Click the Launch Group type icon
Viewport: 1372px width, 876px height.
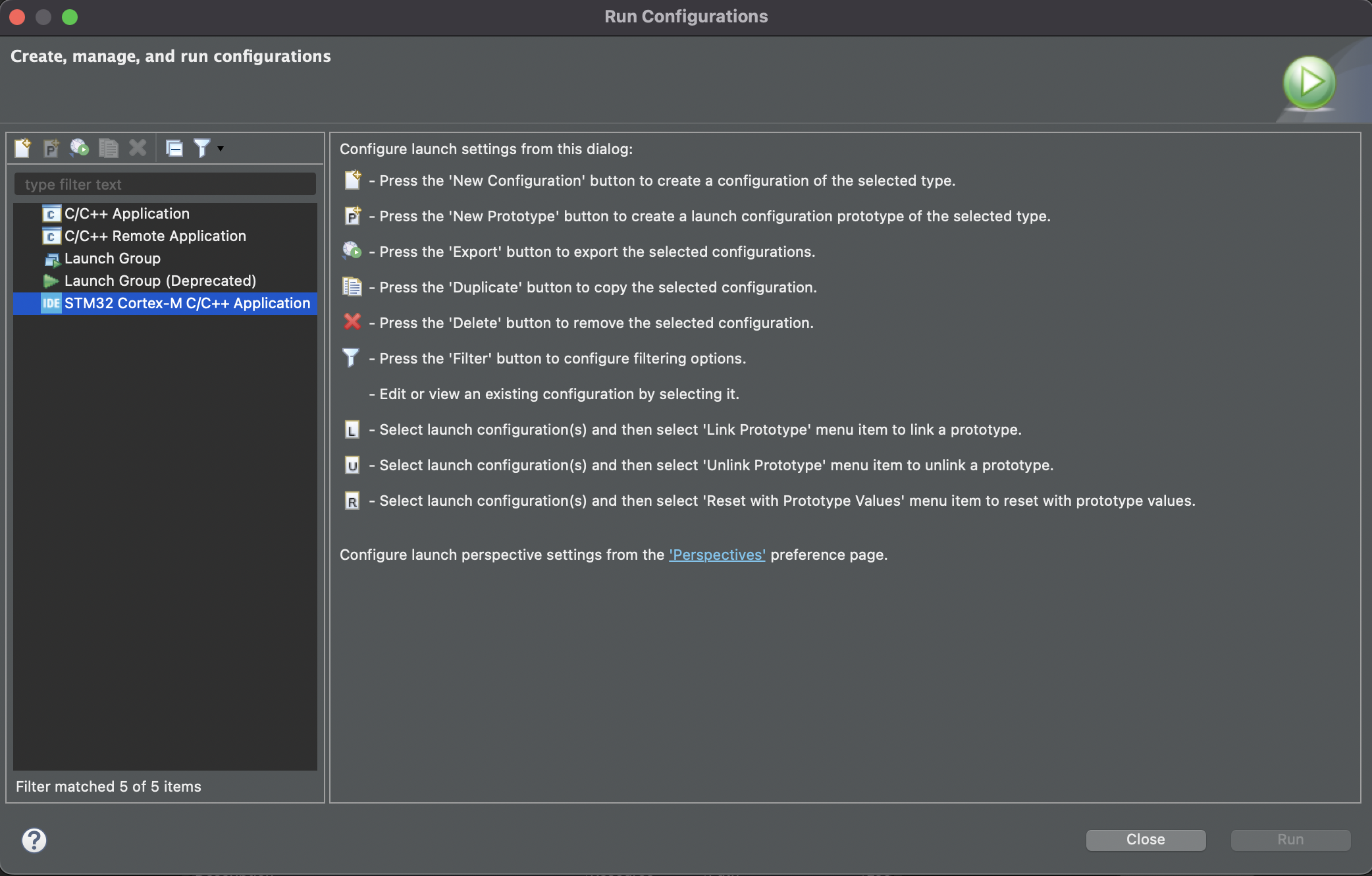[52, 260]
